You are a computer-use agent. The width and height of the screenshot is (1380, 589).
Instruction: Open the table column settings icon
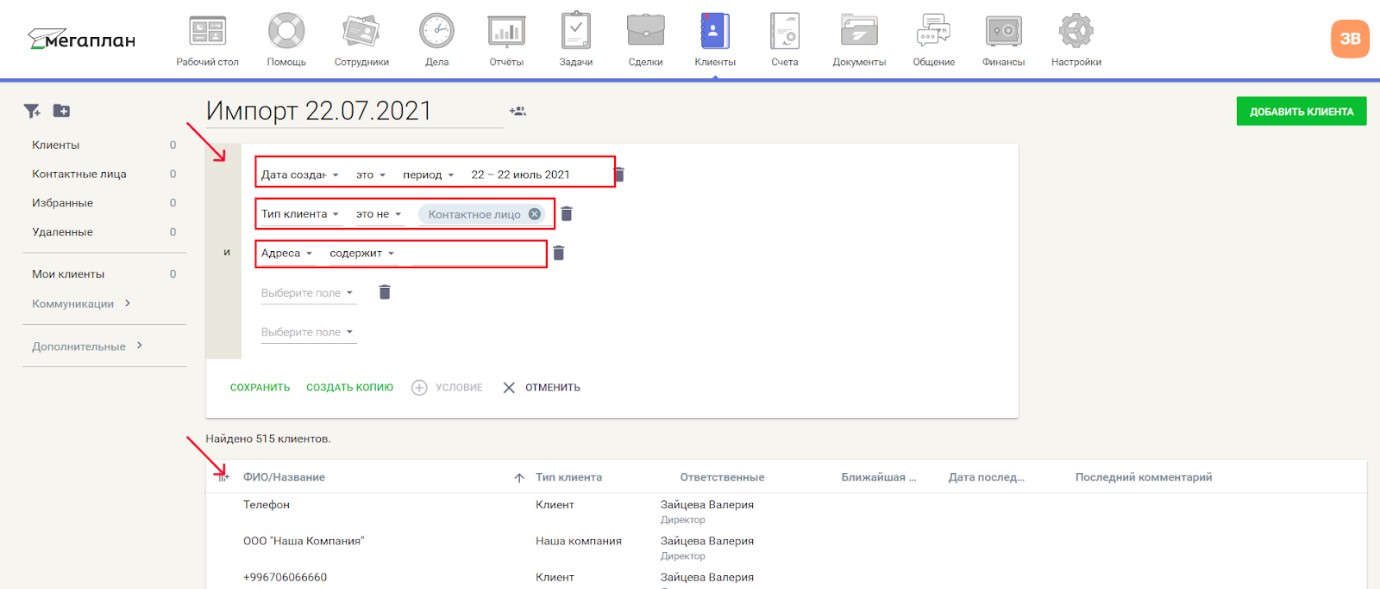click(x=223, y=477)
